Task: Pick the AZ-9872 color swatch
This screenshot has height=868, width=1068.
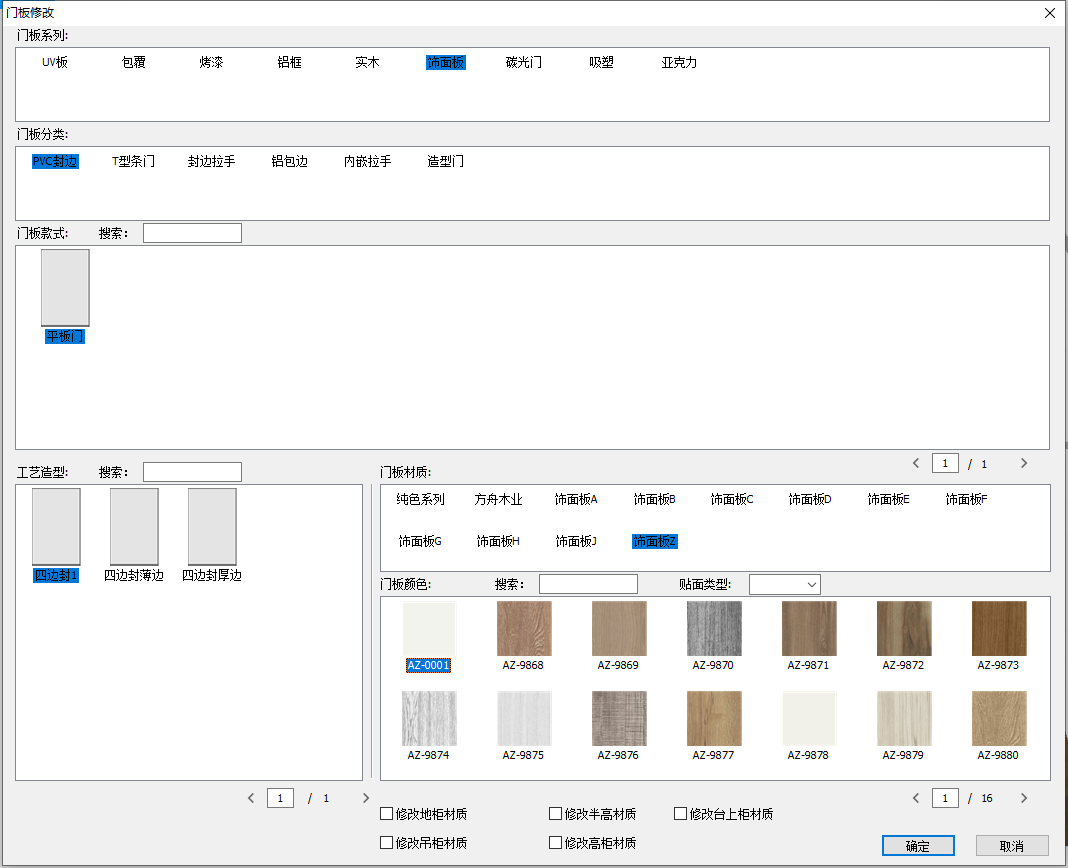Action: pyautogui.click(x=904, y=628)
